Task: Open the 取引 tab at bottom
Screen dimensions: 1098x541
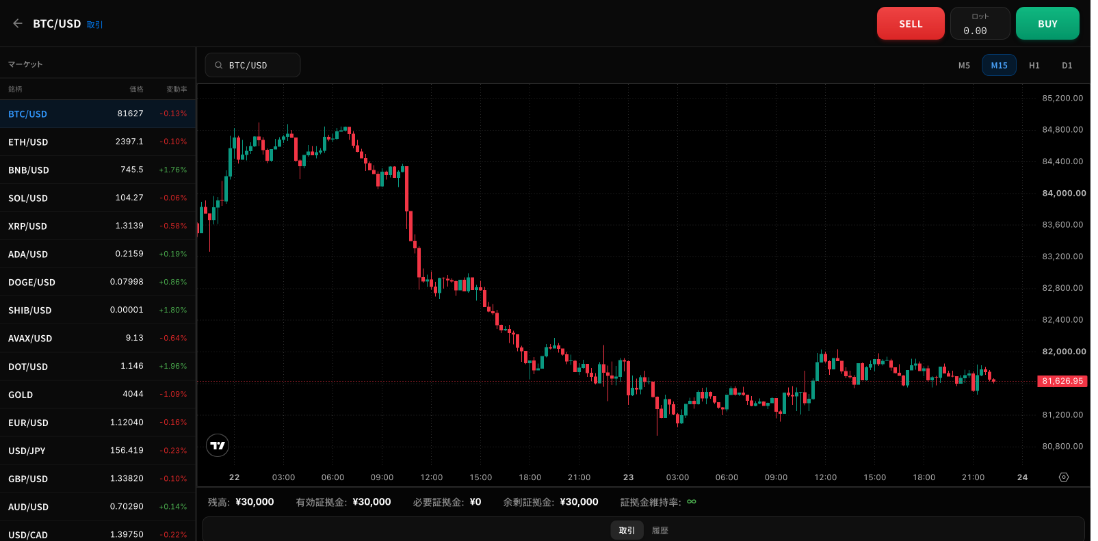Action: pos(626,531)
